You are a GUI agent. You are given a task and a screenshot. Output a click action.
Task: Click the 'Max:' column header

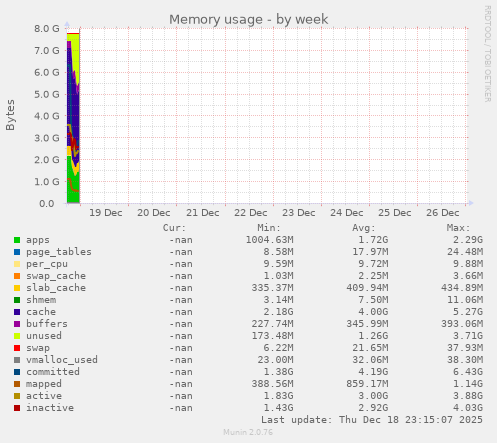[458, 228]
